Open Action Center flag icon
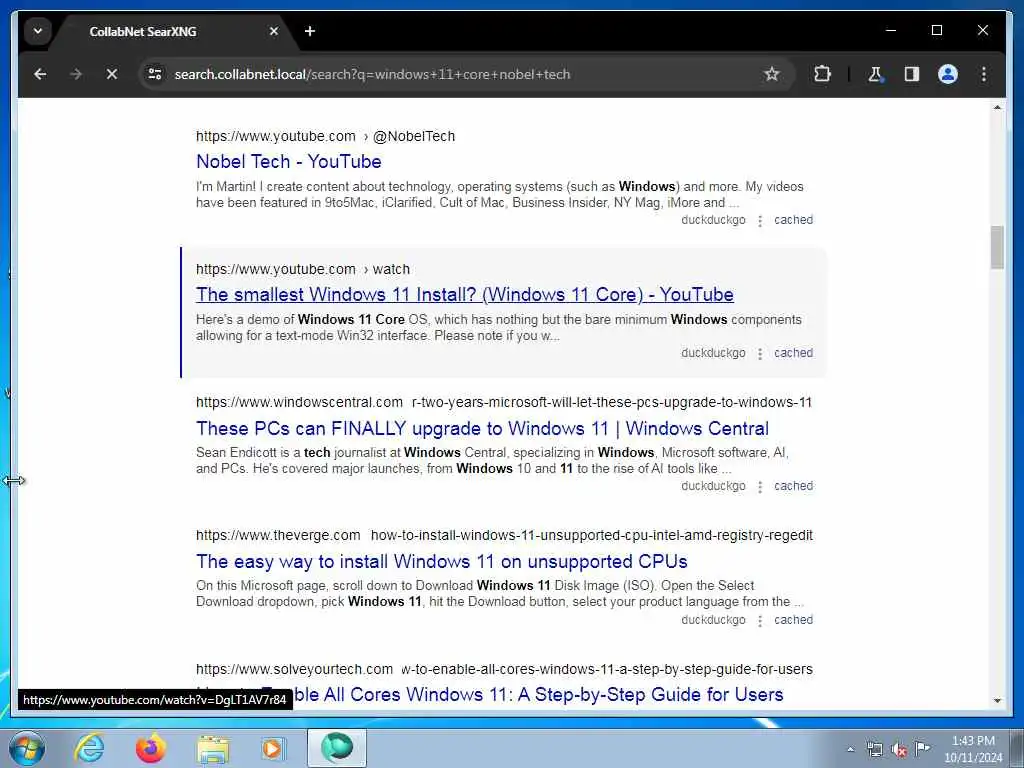This screenshot has width=1024, height=768. click(x=922, y=748)
